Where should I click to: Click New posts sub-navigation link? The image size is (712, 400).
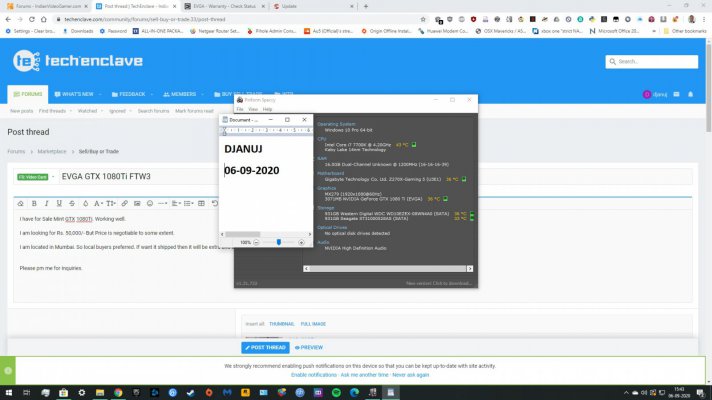[21, 111]
